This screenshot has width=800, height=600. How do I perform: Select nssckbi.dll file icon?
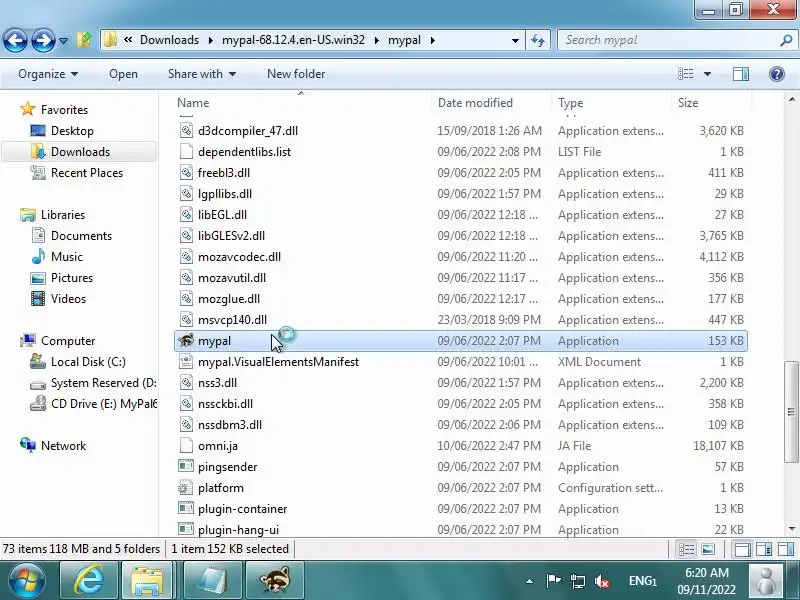[x=186, y=404]
